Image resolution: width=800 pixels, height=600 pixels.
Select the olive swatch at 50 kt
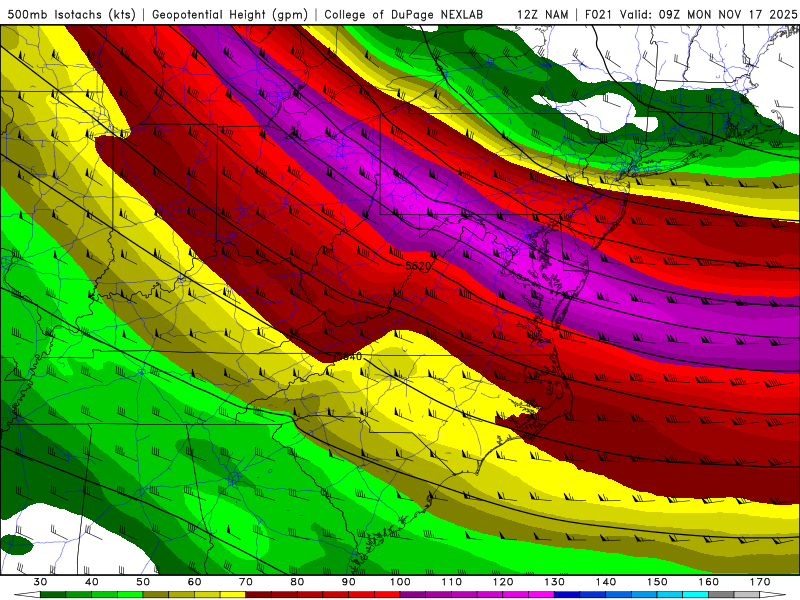coord(156,594)
